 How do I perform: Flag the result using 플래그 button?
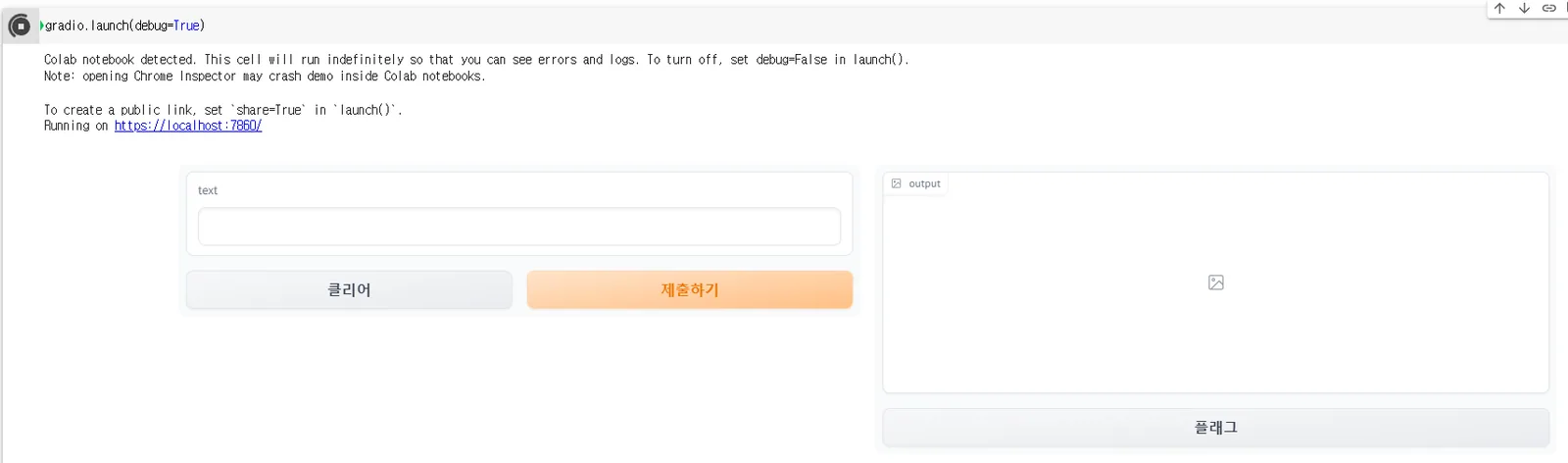[x=1216, y=428]
